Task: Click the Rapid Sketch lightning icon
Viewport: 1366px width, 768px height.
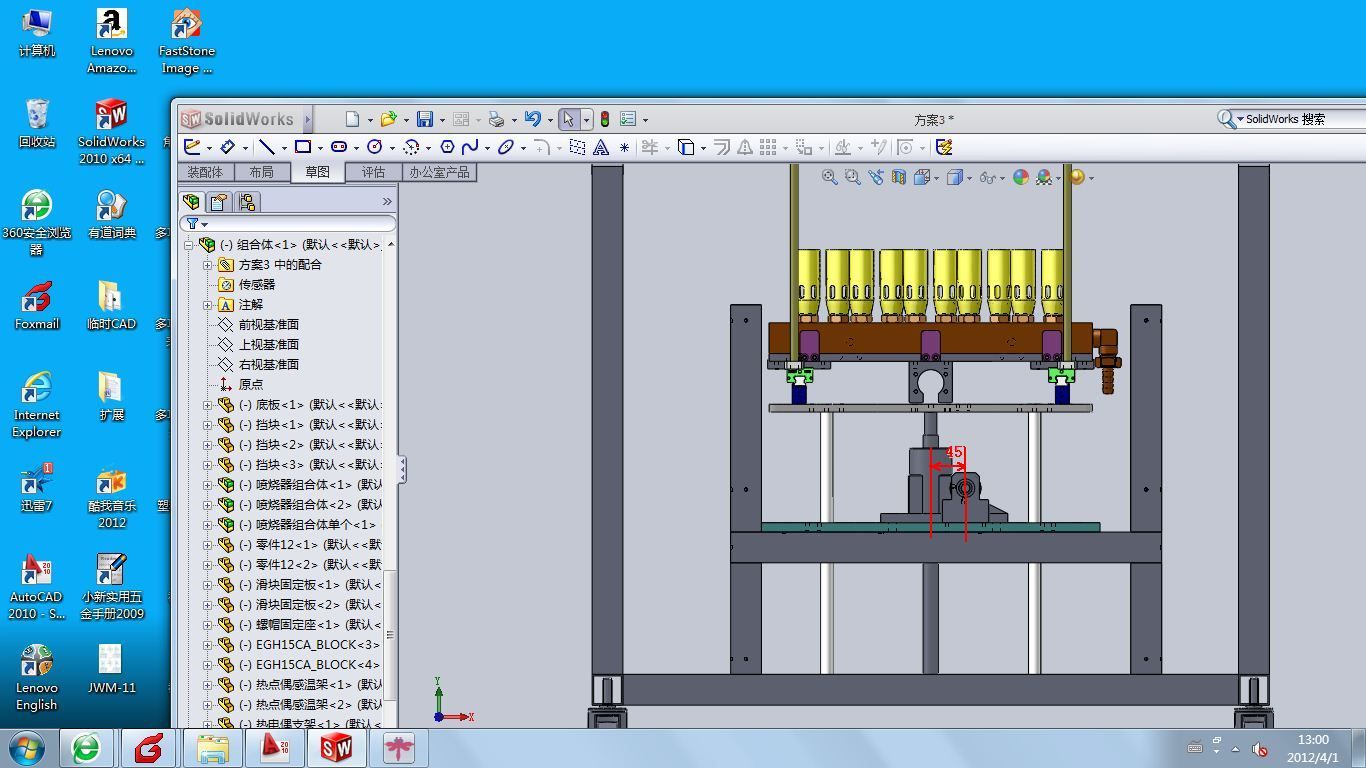Action: 943,147
